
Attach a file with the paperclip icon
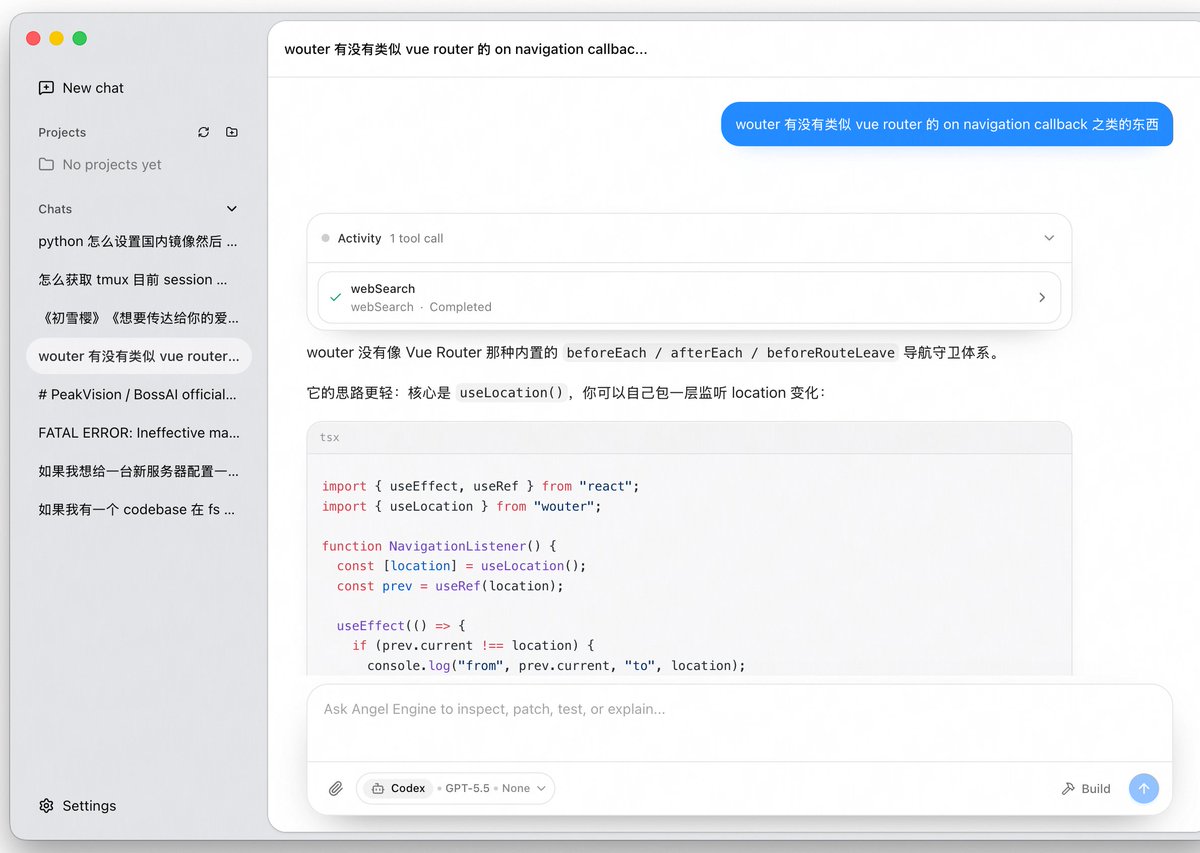(336, 788)
